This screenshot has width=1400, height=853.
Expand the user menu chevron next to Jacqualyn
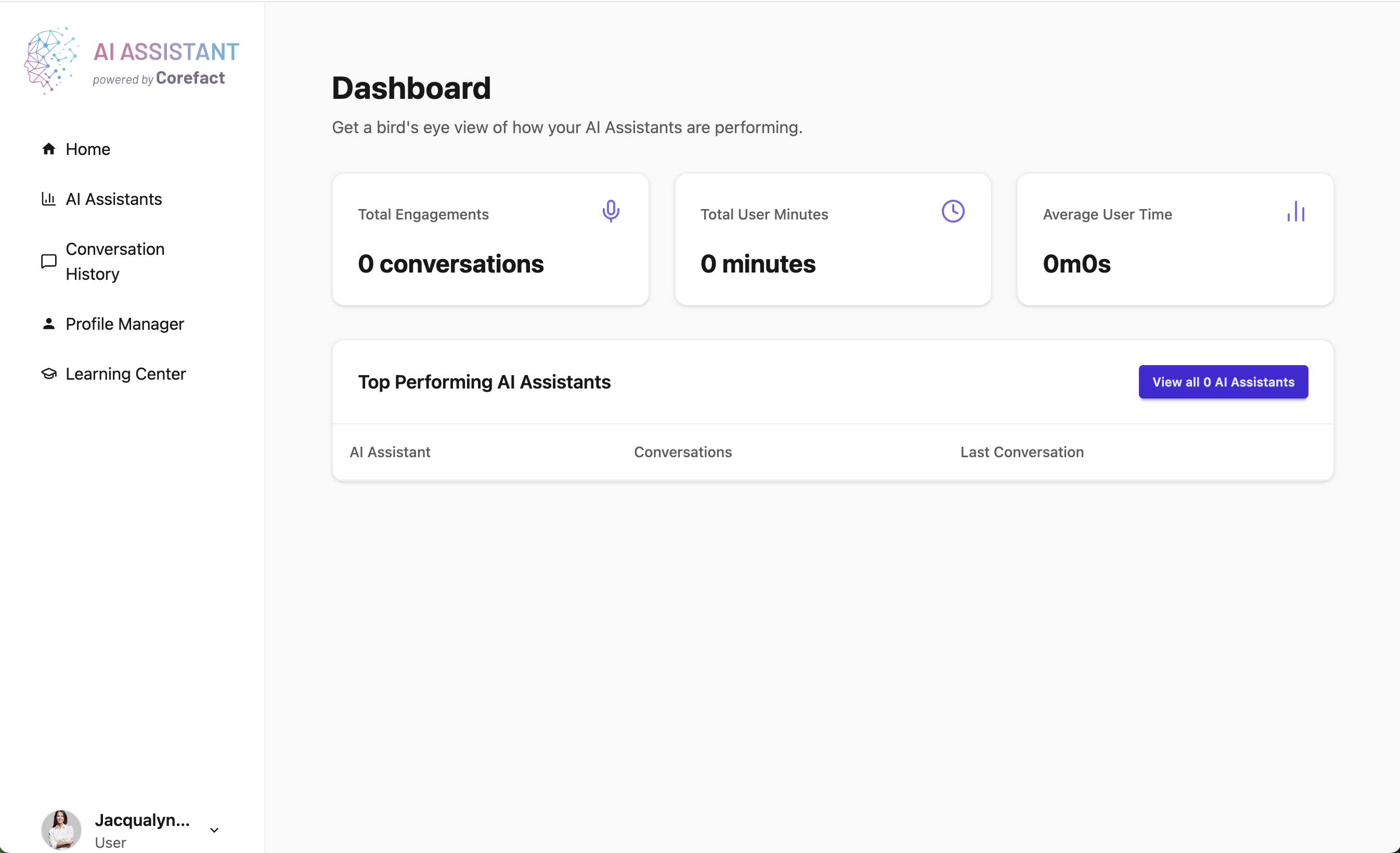click(x=214, y=830)
